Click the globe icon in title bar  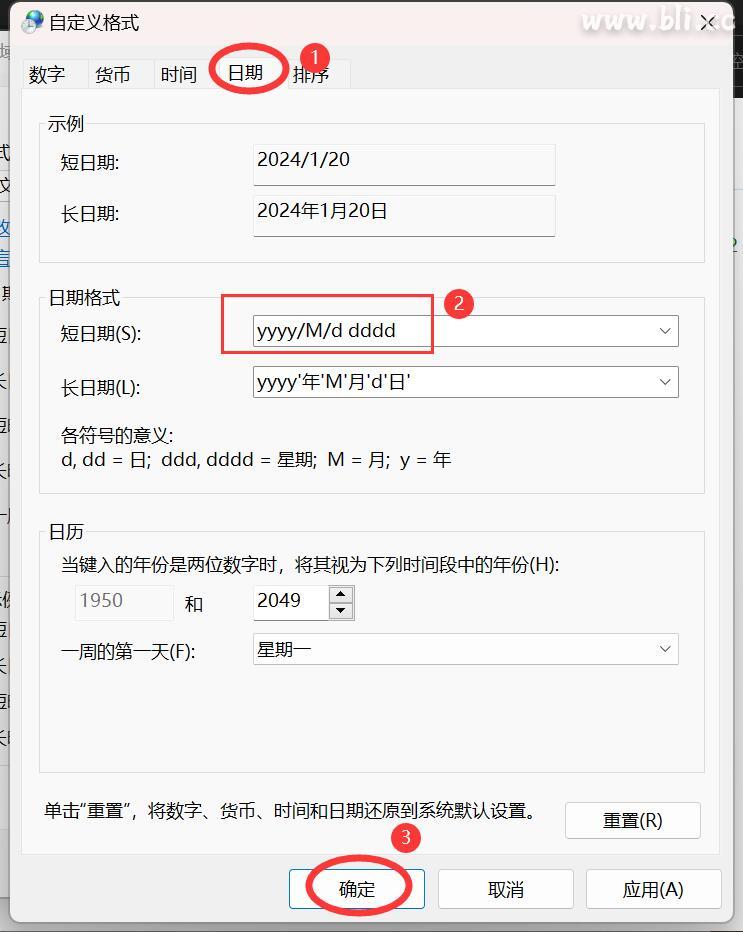pos(32,22)
